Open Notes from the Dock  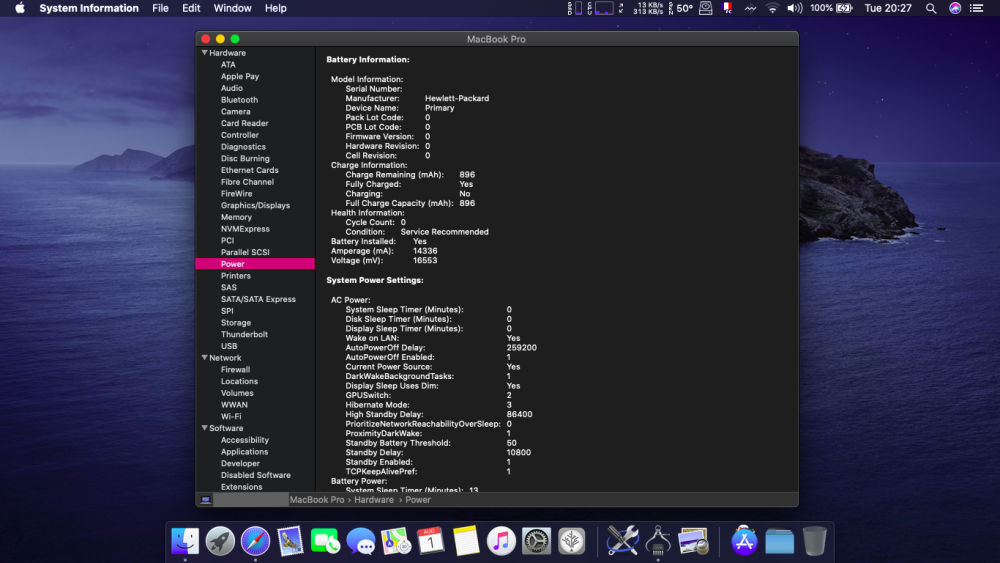(x=466, y=541)
